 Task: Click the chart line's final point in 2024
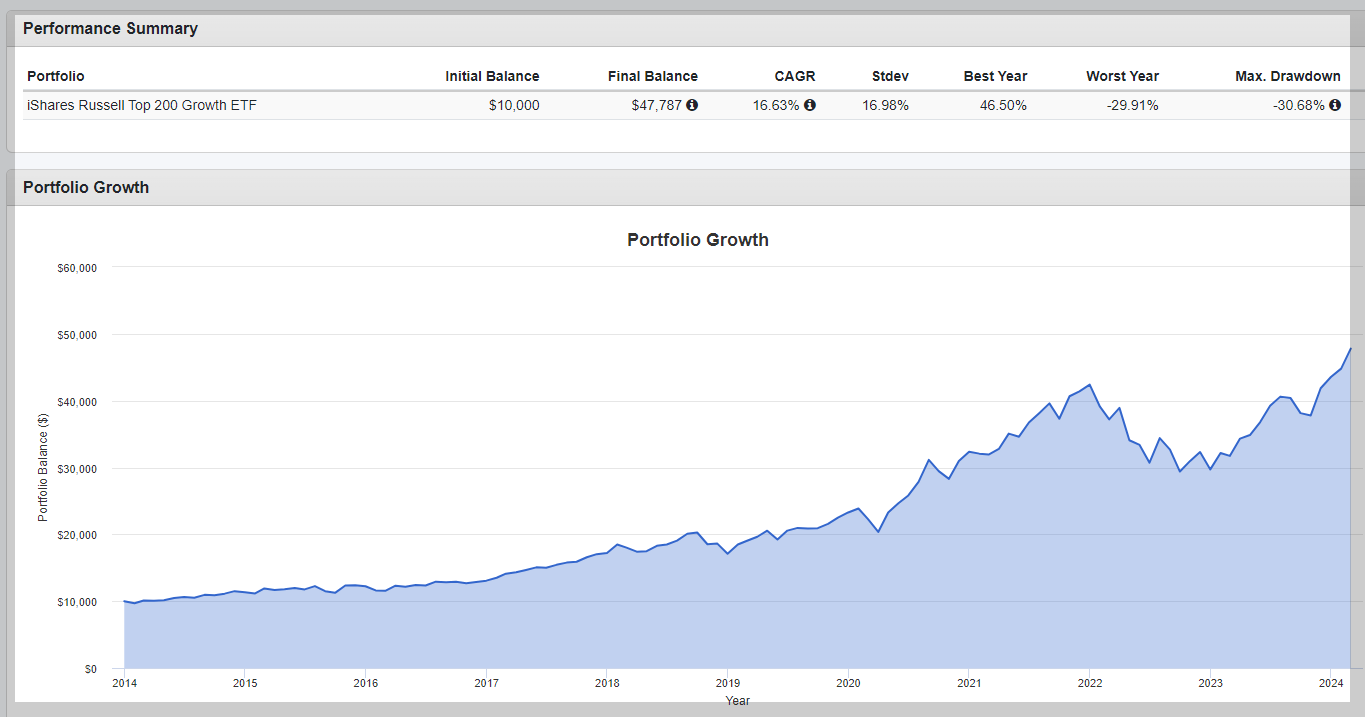(1351, 348)
